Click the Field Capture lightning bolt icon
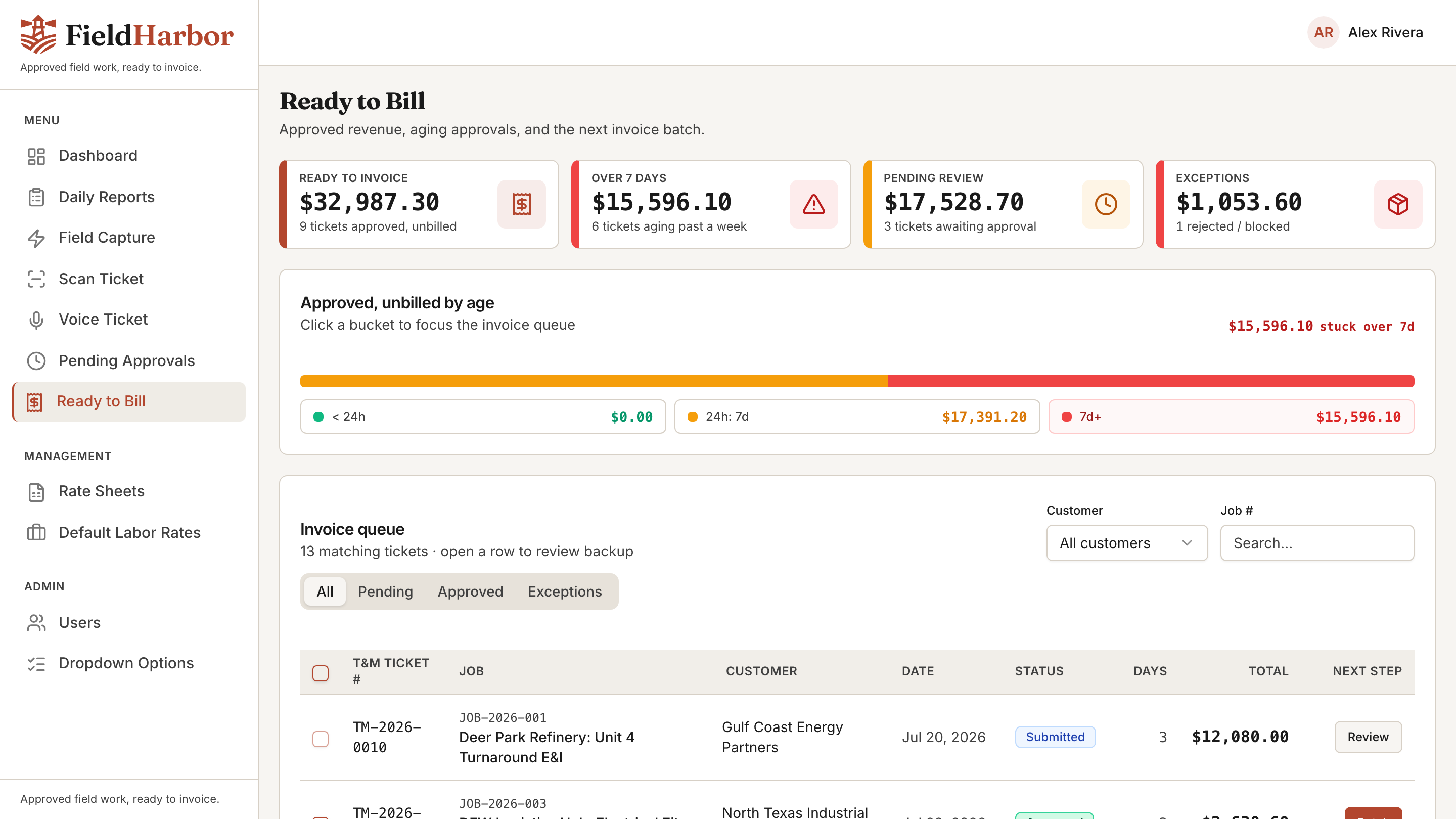This screenshot has width=1456, height=819. pos(36,238)
